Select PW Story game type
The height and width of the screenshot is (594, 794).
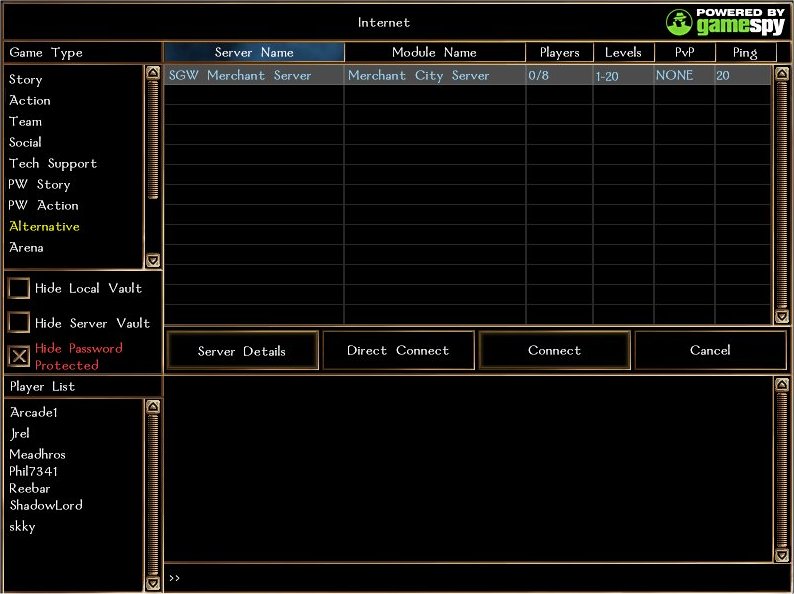[39, 184]
